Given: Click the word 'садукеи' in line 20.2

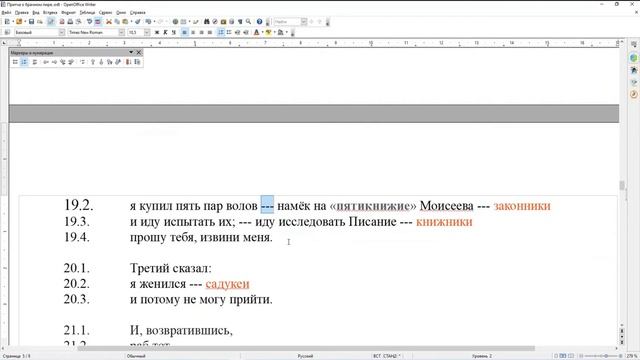Looking at the screenshot, I should [x=227, y=284].
